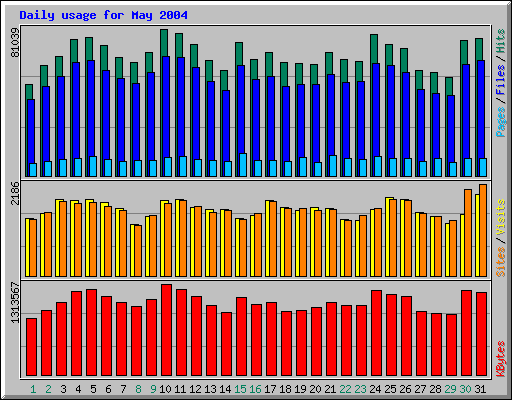Click day label 17 on the x-axis
The width and height of the screenshot is (512, 400).
pyautogui.click(x=270, y=389)
